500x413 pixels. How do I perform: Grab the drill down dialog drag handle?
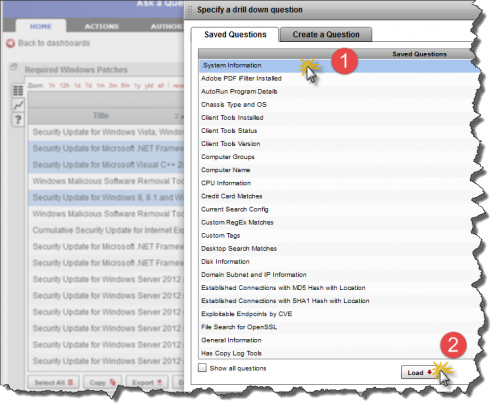[190, 10]
